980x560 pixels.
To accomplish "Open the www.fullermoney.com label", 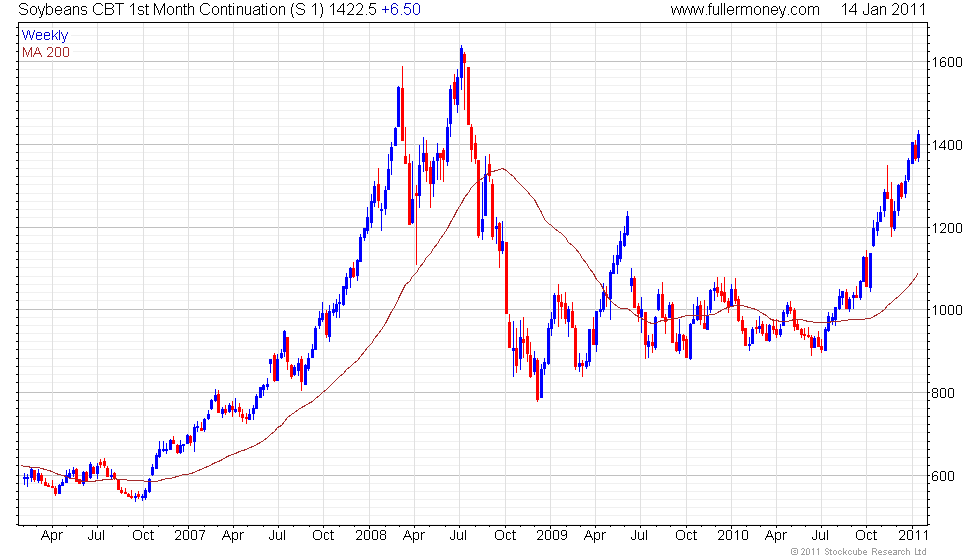I will click(x=745, y=10).
